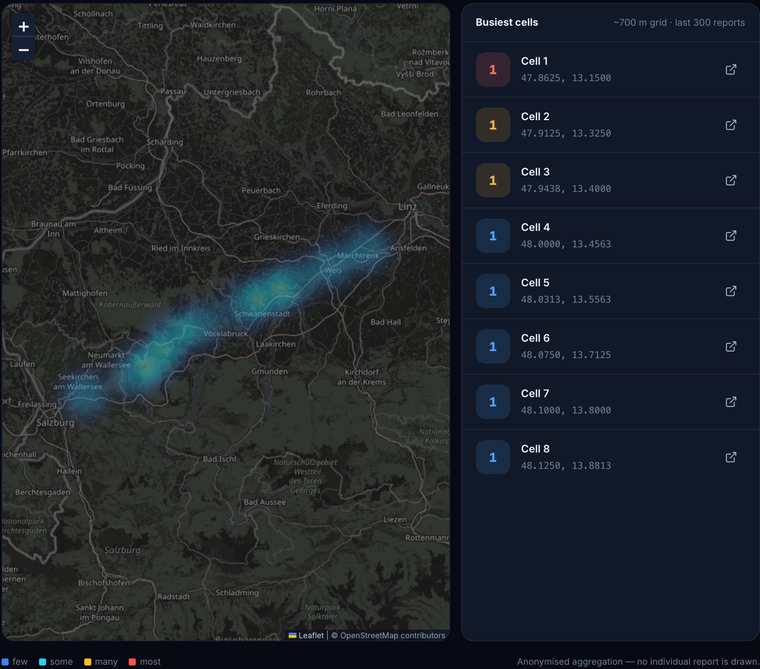Click the orange count badge of Cell 3
The height and width of the screenshot is (669, 760).
(493, 180)
